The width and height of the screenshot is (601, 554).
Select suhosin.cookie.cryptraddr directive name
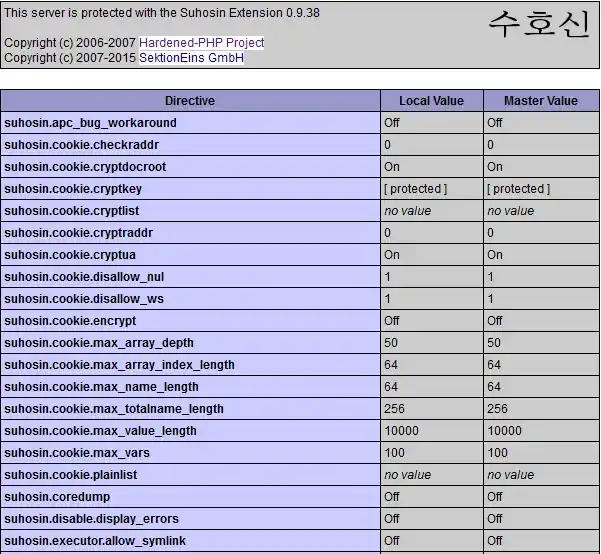[79, 233]
